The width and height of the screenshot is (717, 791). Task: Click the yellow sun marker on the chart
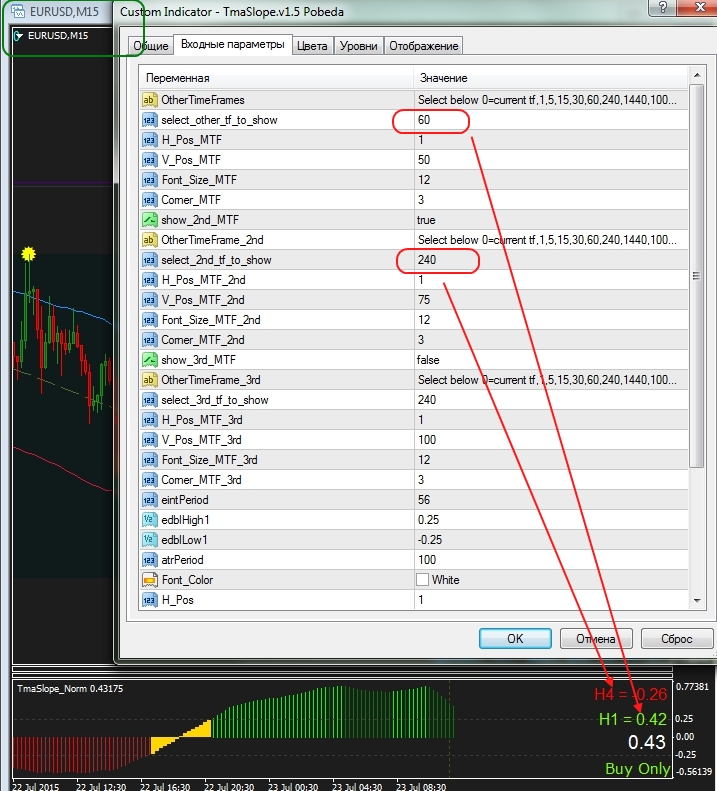[29, 254]
